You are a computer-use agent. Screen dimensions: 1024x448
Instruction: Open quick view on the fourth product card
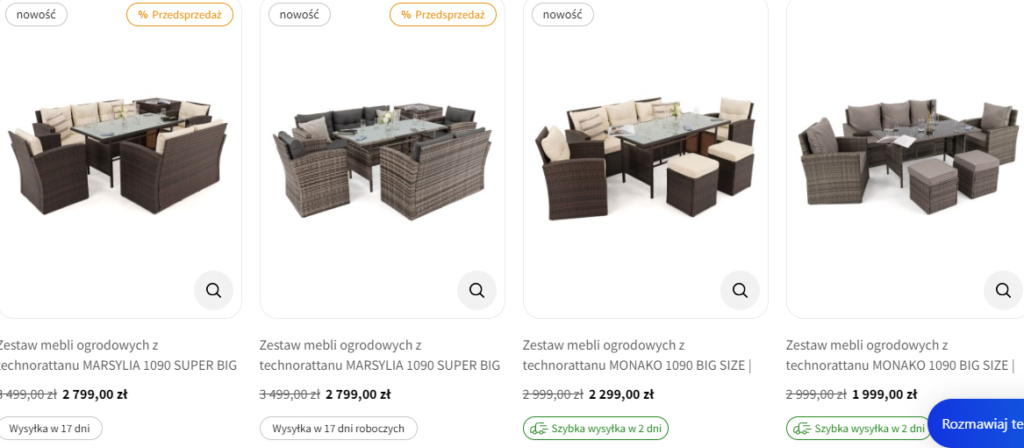[1003, 290]
